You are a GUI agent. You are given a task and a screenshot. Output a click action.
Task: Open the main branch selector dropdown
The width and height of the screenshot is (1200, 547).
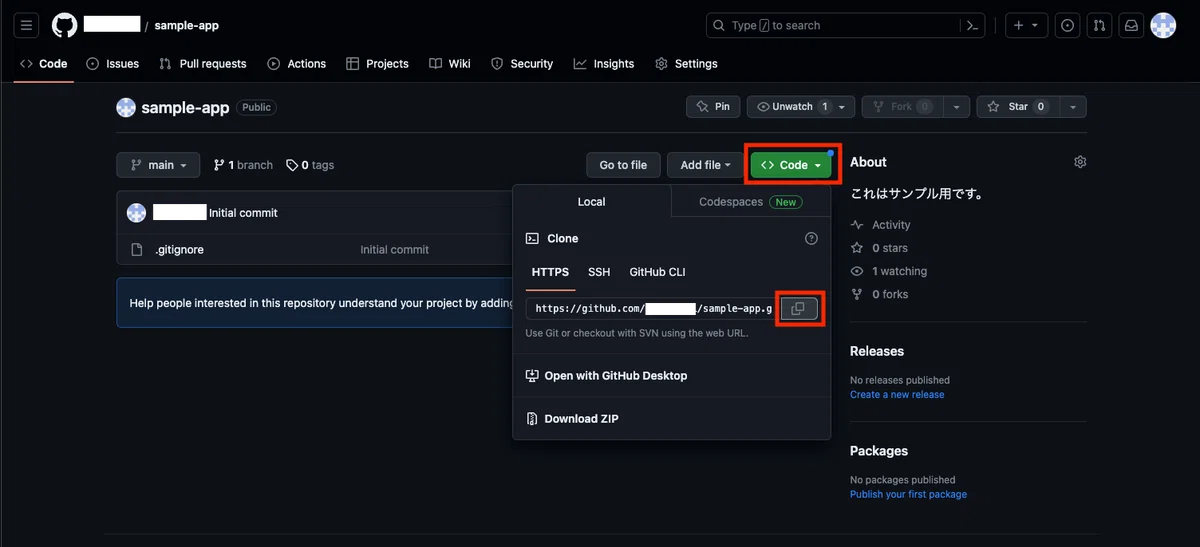click(158, 165)
